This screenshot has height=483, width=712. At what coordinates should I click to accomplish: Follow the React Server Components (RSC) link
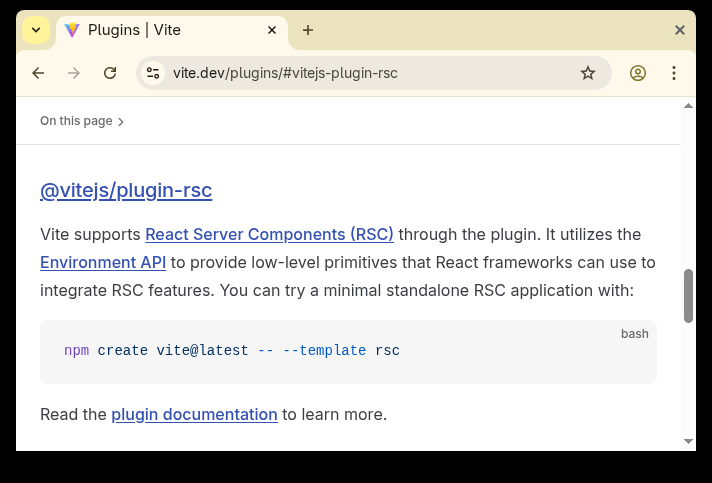[269, 234]
